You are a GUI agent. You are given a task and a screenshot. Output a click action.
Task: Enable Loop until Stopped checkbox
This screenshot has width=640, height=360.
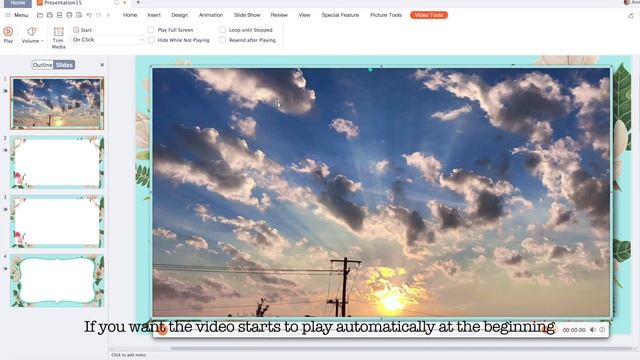222,30
